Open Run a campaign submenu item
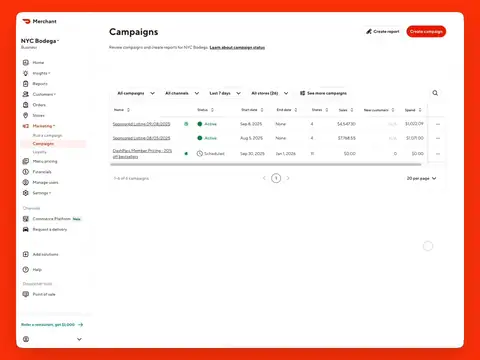This screenshot has width=480, height=360. click(47, 135)
